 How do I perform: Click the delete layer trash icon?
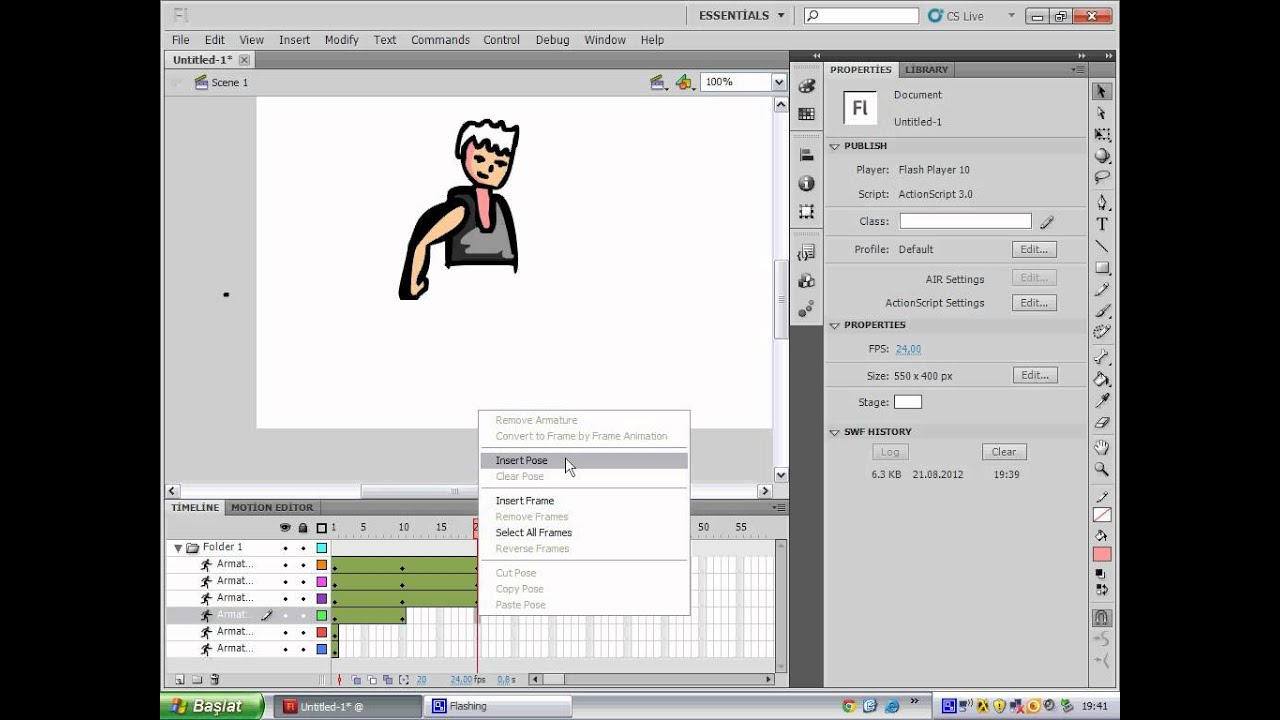pos(214,680)
